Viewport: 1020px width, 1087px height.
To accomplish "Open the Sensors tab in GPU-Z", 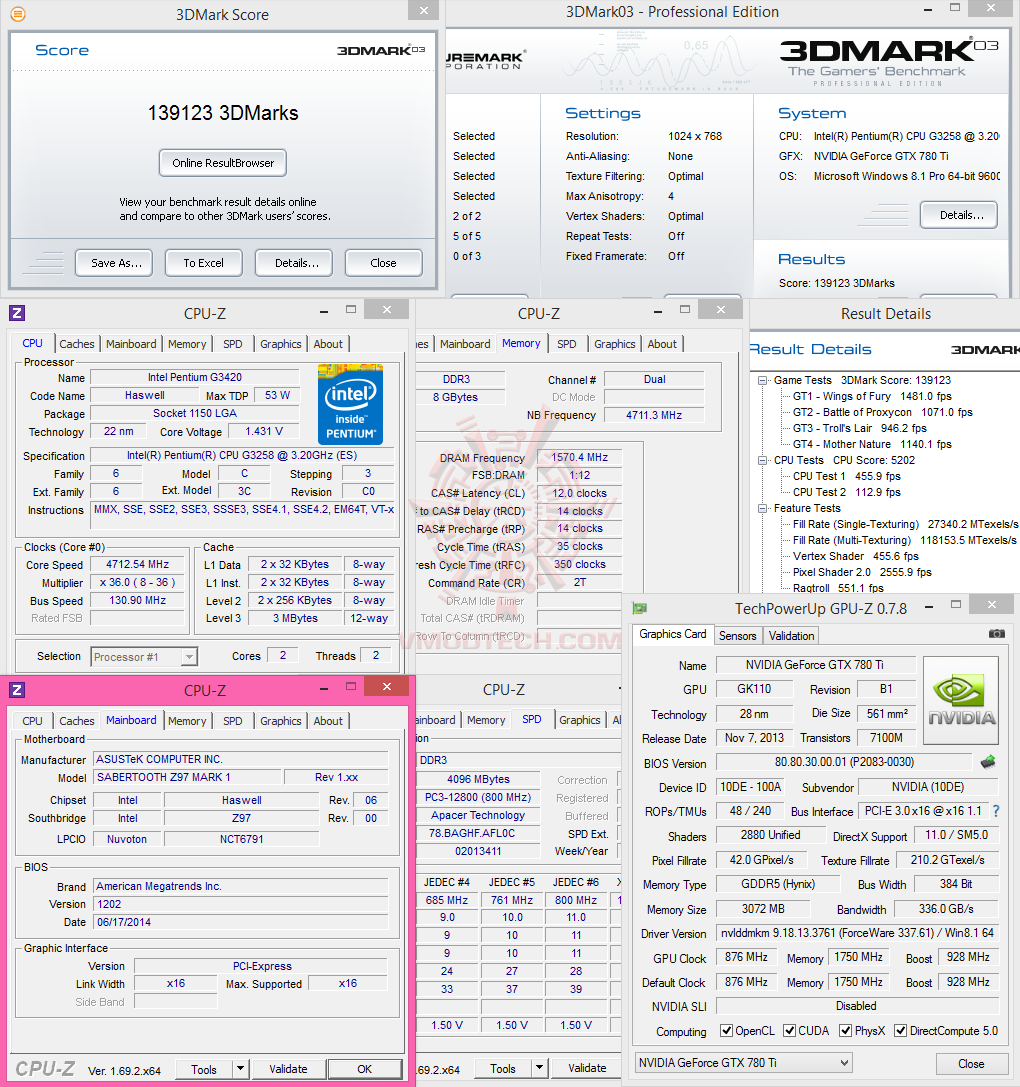I will click(x=737, y=636).
